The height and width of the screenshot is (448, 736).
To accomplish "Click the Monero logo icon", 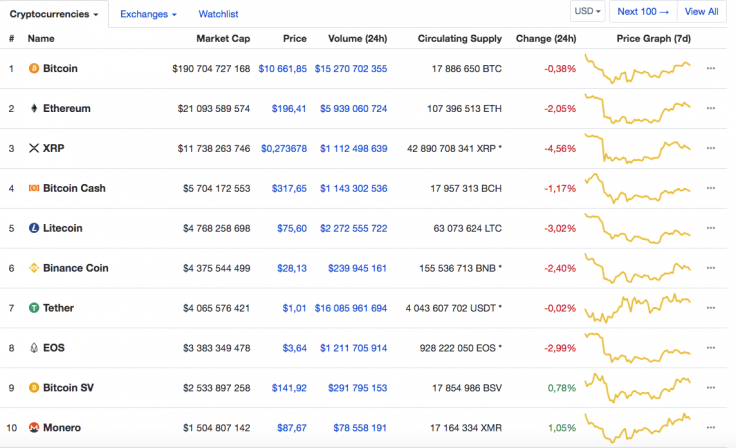I will [34, 428].
